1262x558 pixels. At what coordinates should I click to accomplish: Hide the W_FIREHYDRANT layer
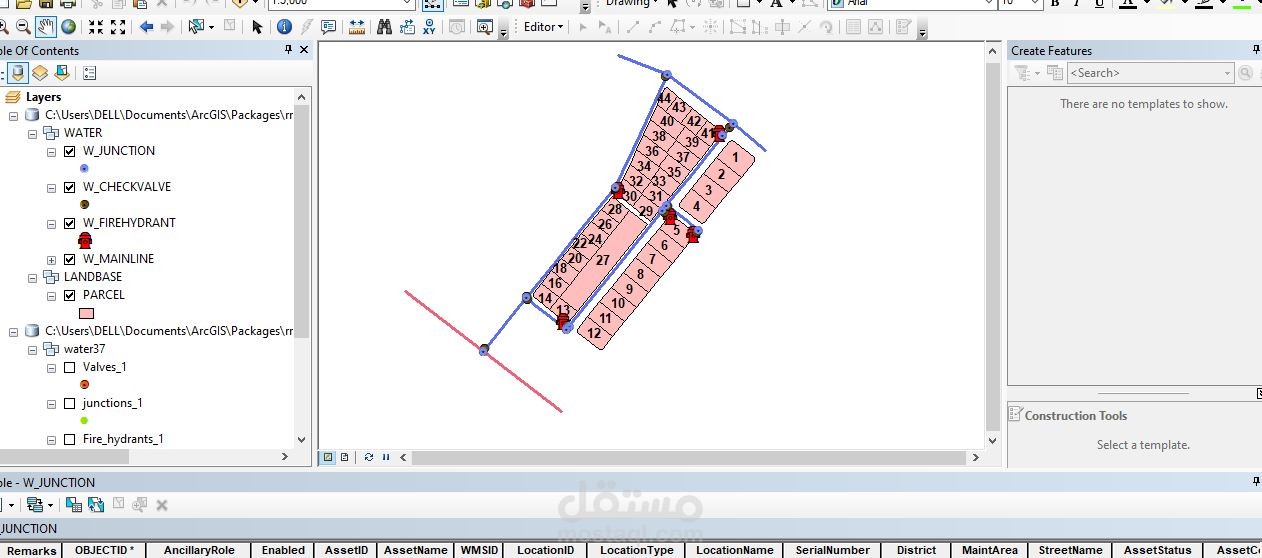(x=70, y=223)
